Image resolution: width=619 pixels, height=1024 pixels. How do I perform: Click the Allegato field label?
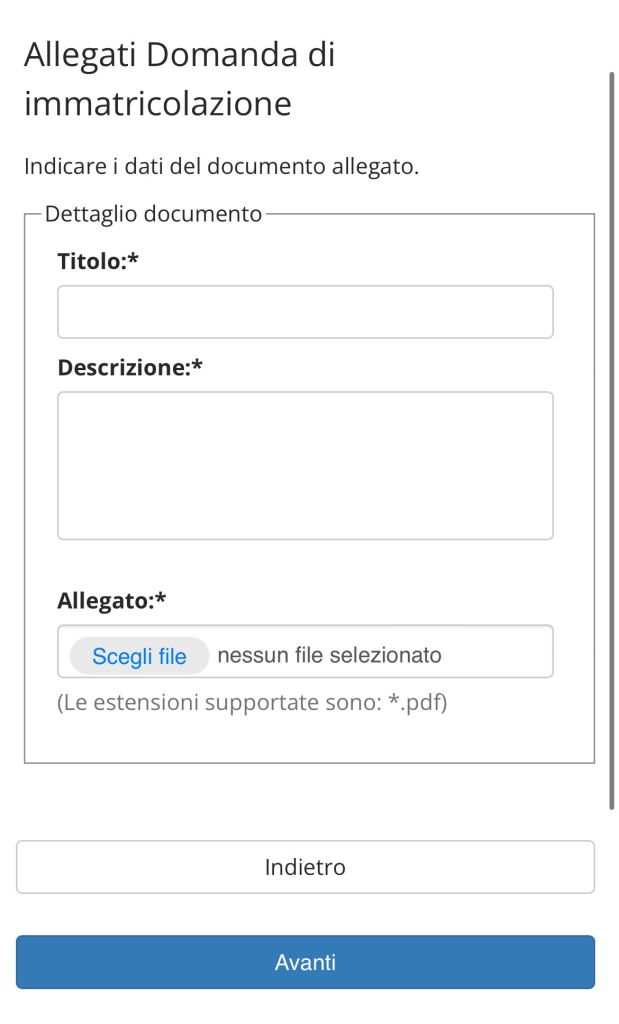coord(105,601)
